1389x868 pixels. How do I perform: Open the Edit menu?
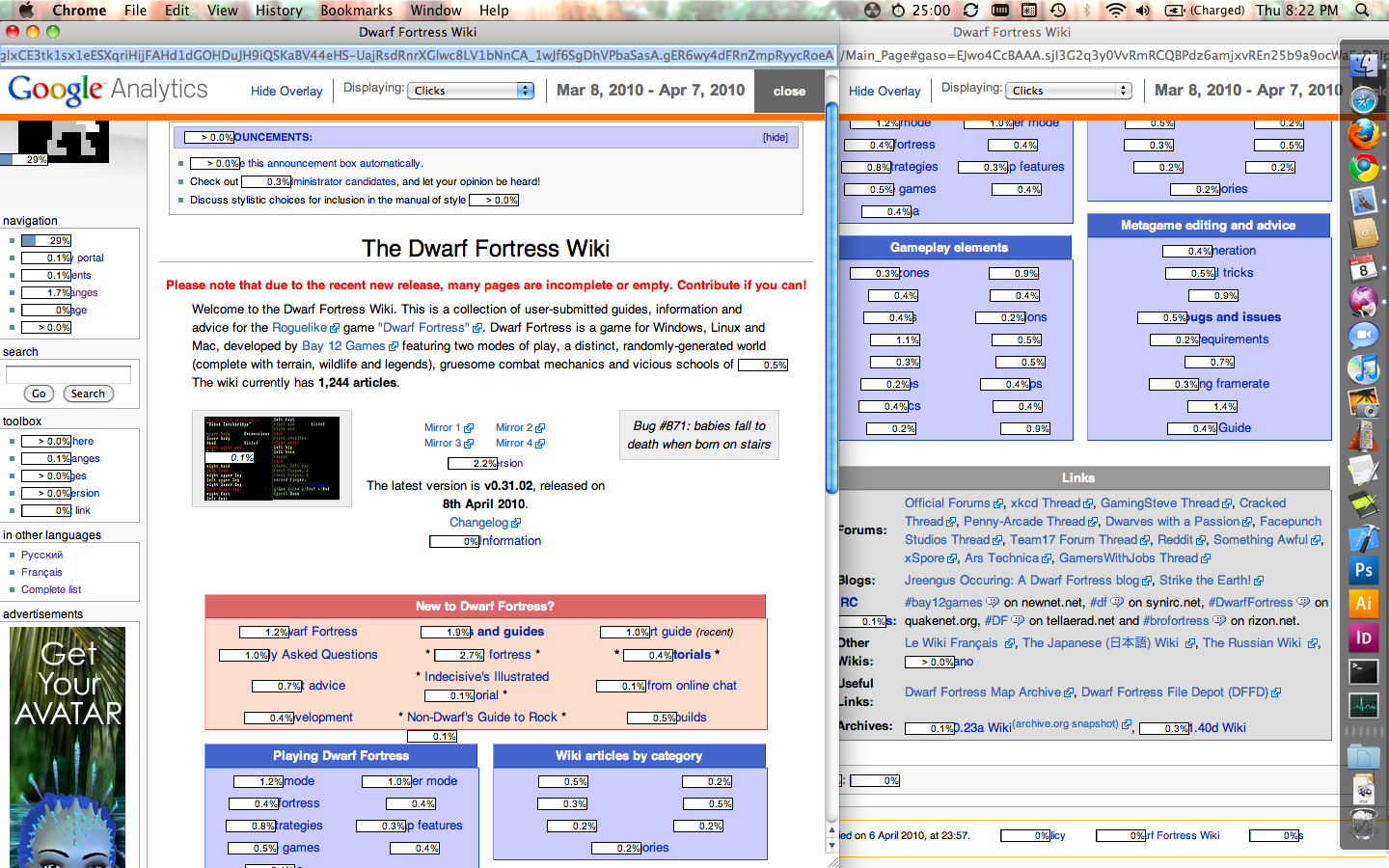pyautogui.click(x=177, y=11)
